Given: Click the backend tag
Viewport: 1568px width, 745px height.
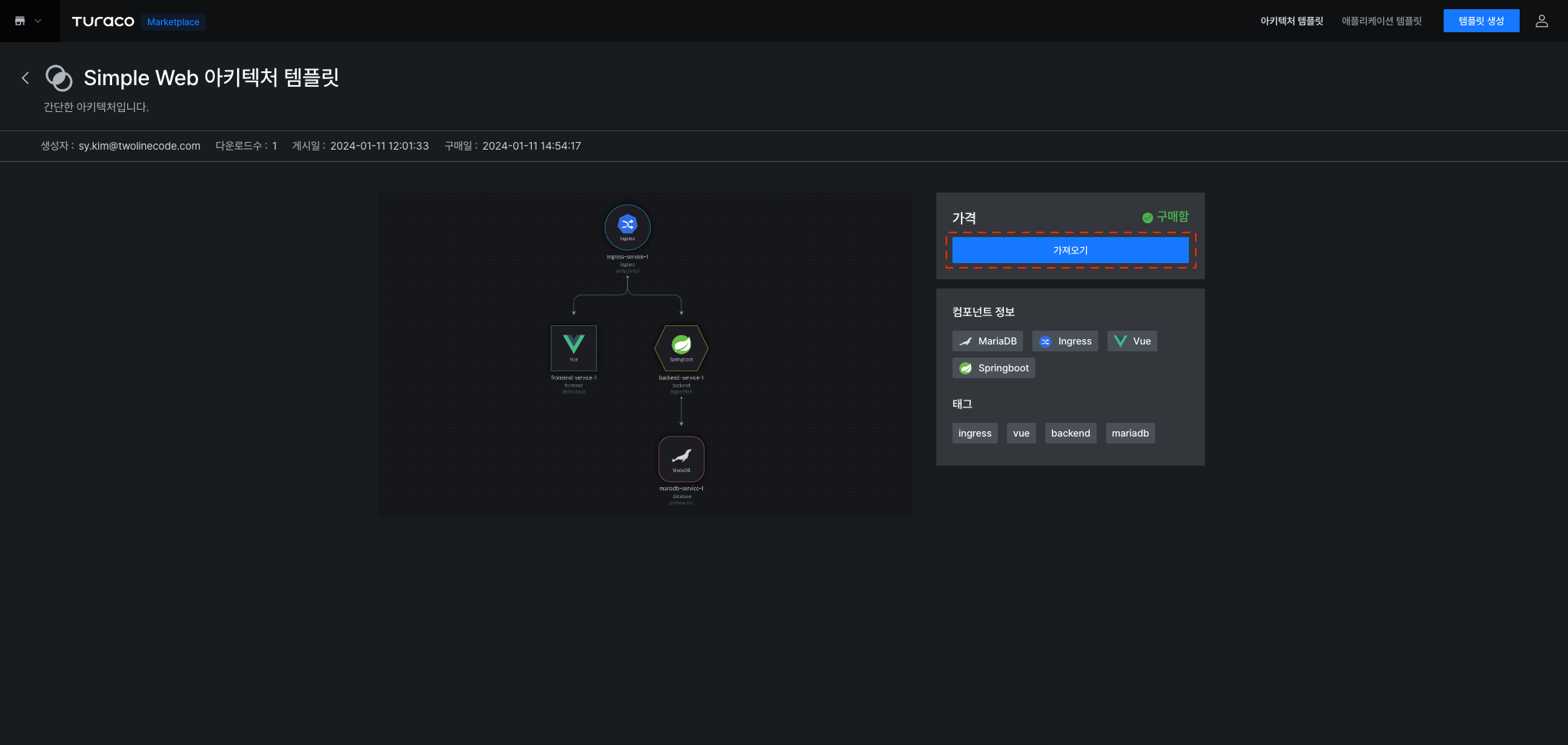Looking at the screenshot, I should click(x=1071, y=433).
